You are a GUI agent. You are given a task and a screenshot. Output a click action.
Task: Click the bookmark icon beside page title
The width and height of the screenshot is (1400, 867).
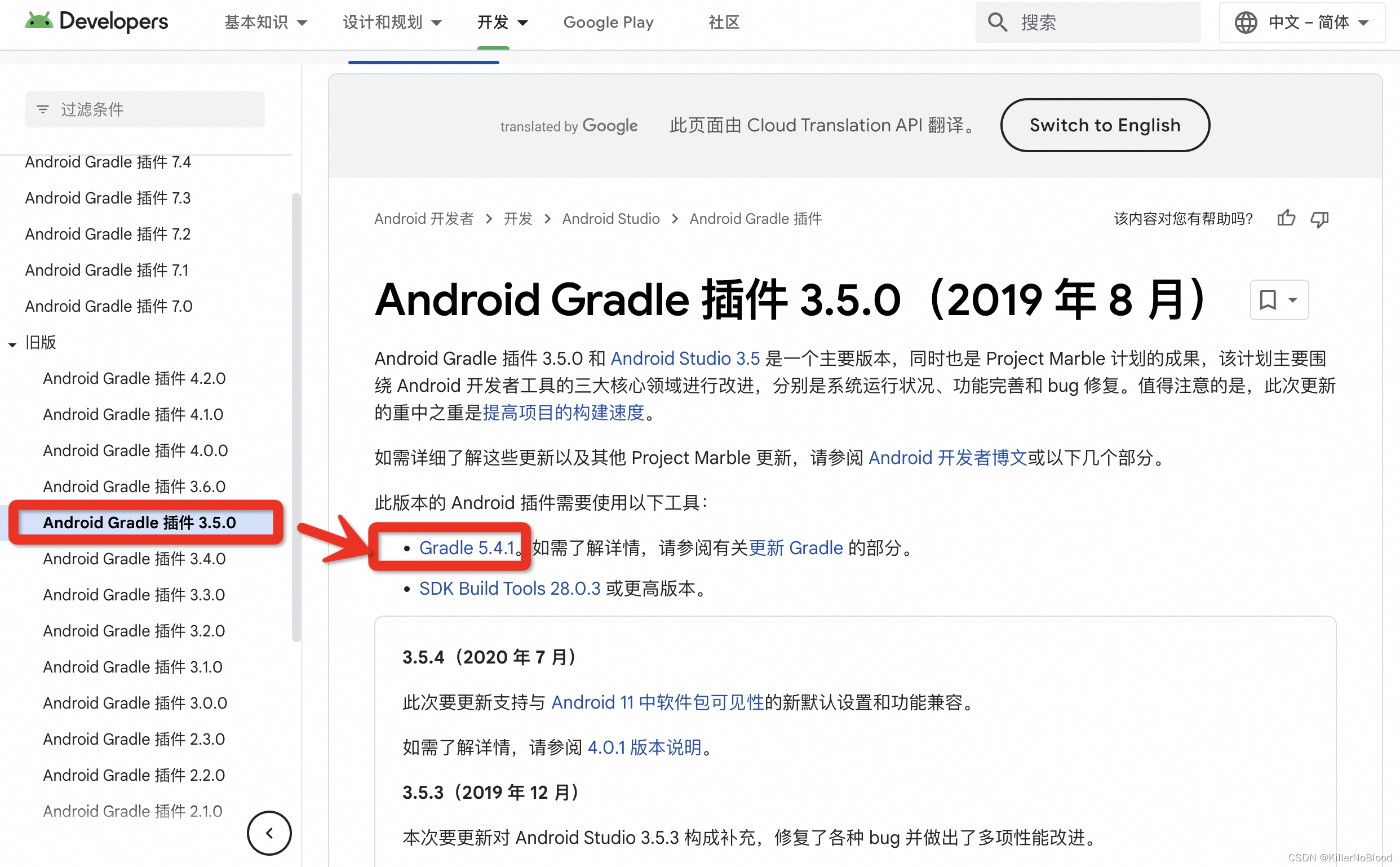tap(1268, 300)
